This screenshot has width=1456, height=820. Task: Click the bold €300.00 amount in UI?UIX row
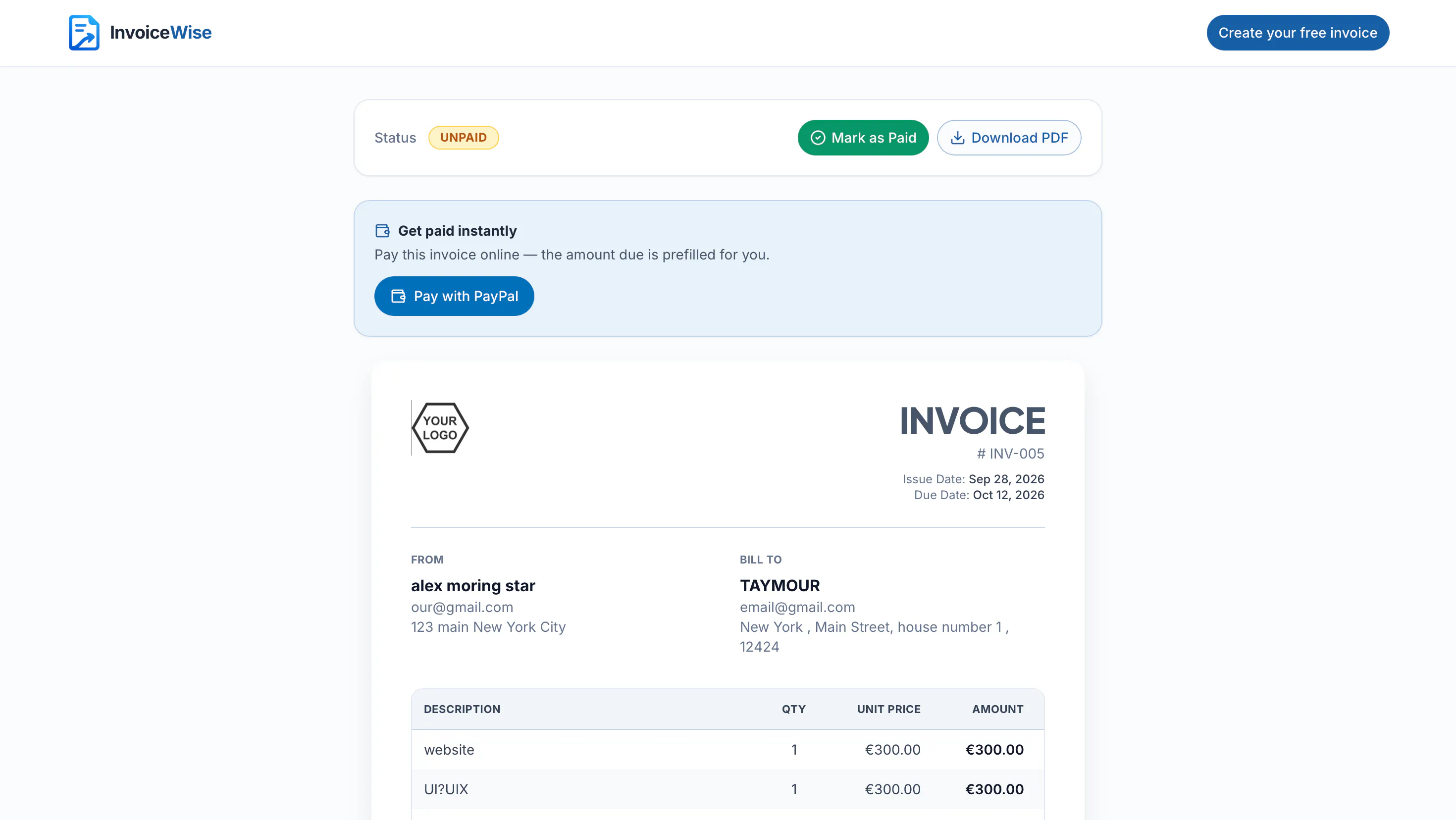click(994, 789)
